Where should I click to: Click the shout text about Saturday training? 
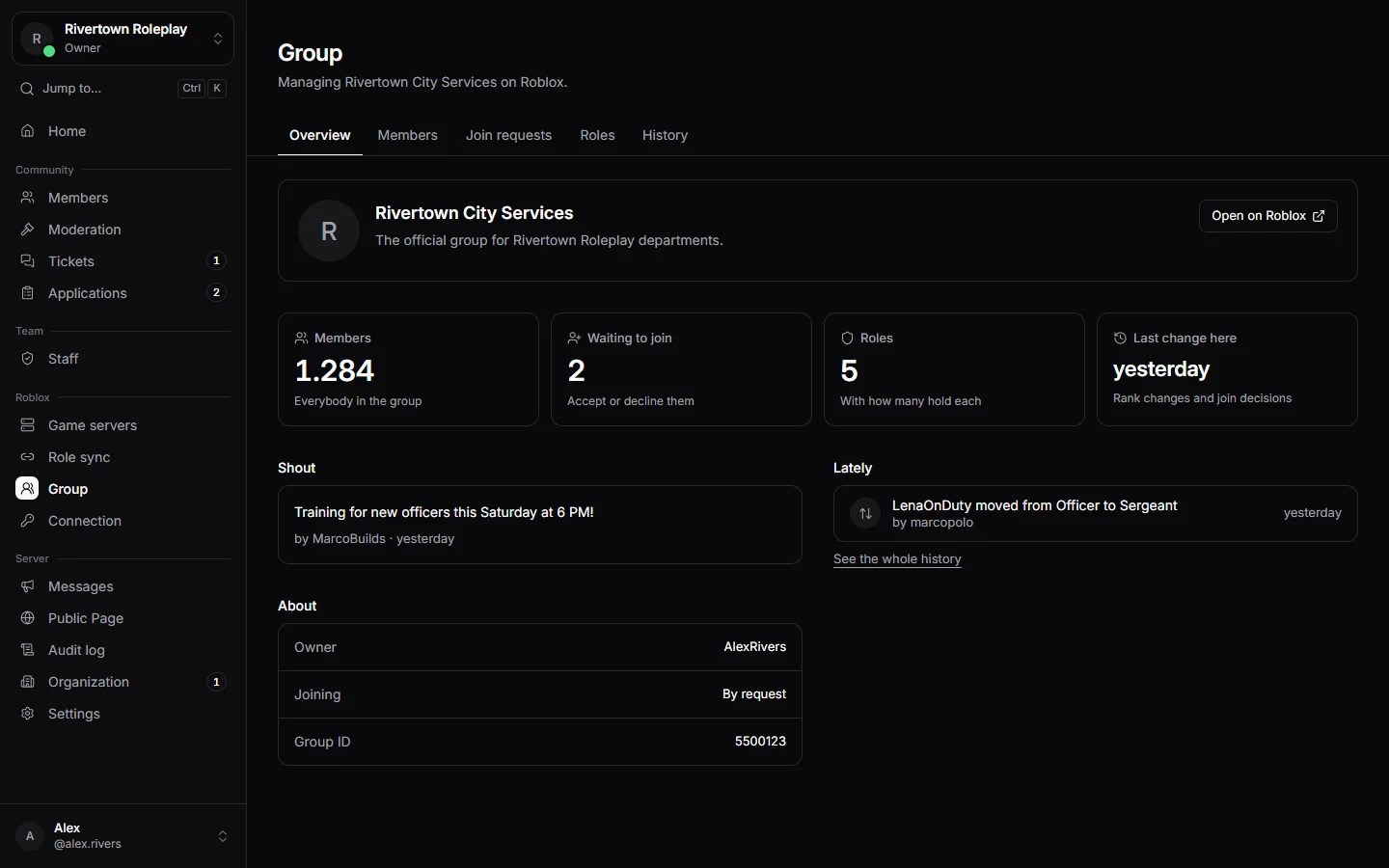click(x=444, y=512)
